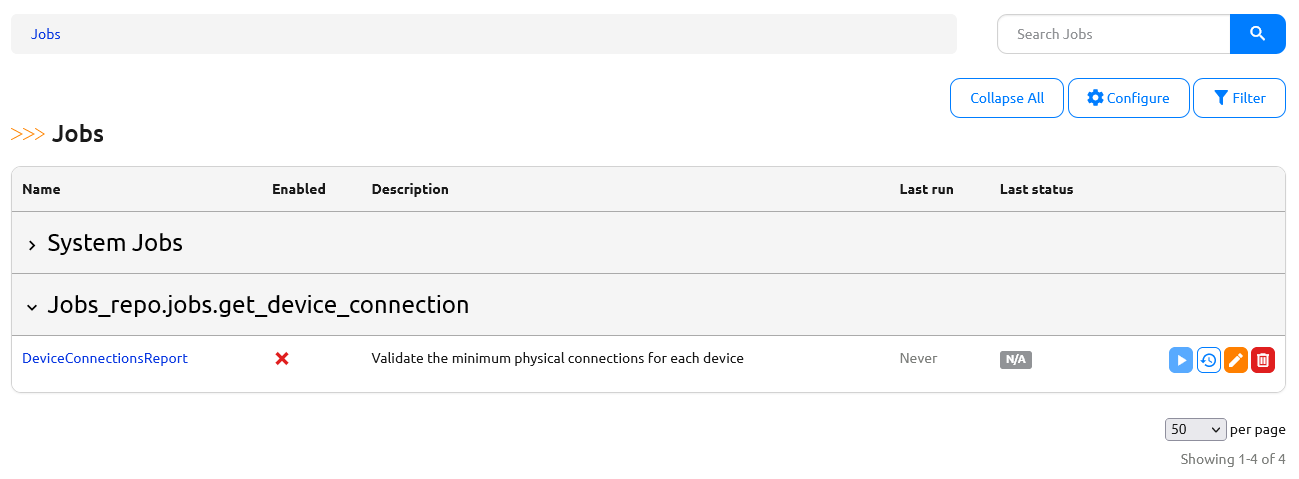Viewport: 1299px width, 479px height.
Task: Click the magnifier search button
Action: coord(1257,34)
